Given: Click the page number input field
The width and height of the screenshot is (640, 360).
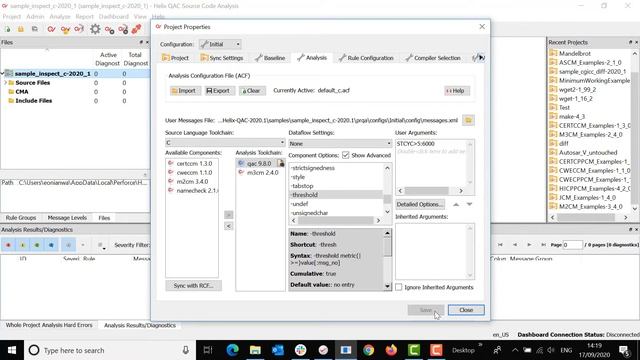Looking at the screenshot, I should pos(573,245).
